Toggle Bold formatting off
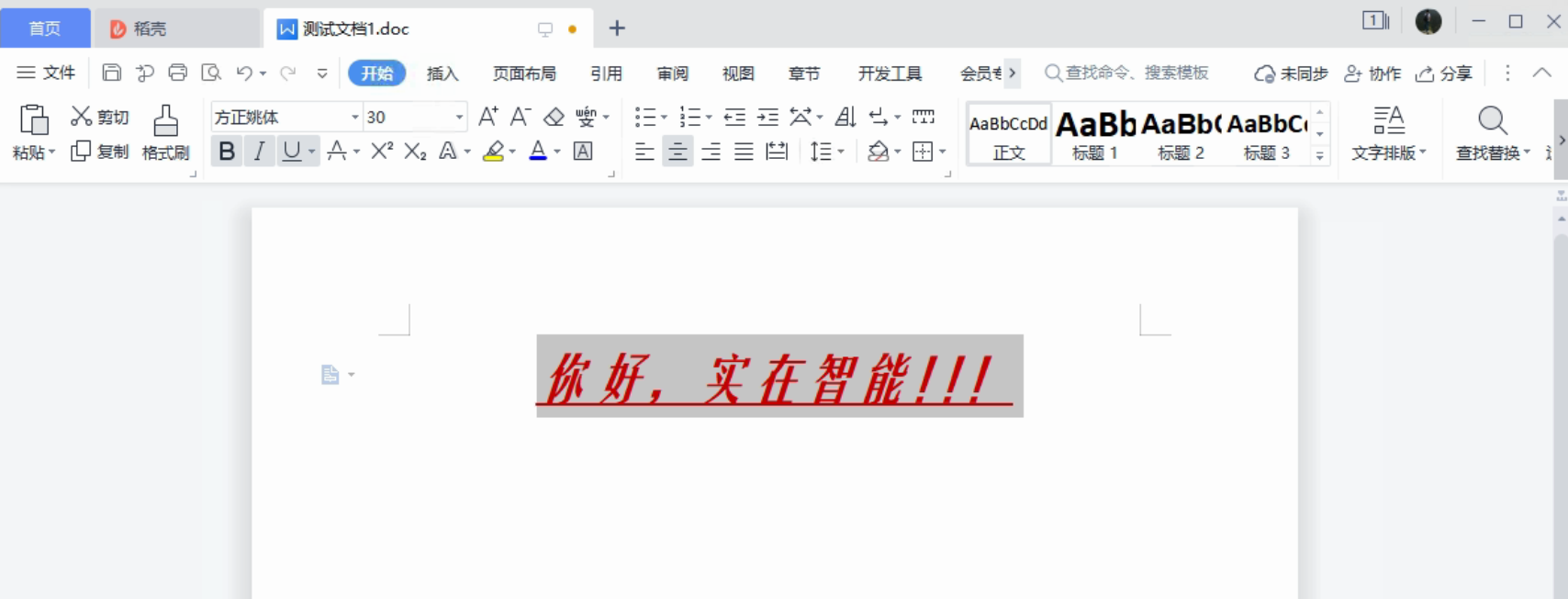 tap(227, 152)
